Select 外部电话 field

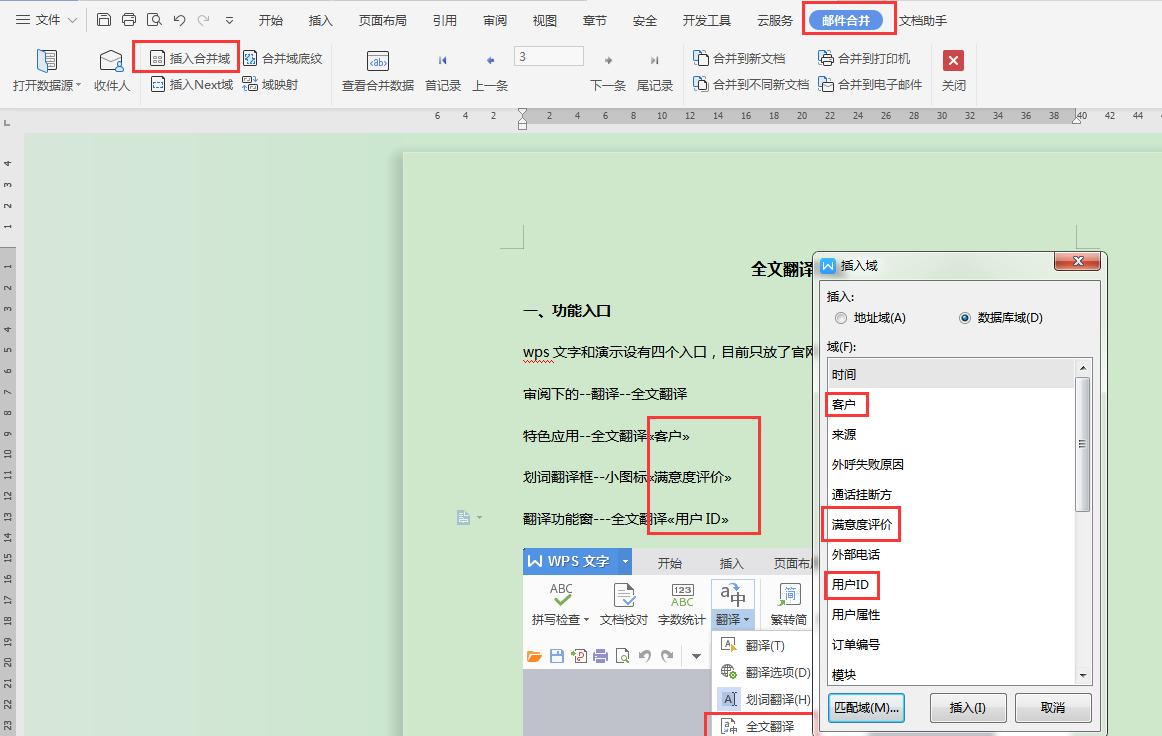(x=951, y=554)
